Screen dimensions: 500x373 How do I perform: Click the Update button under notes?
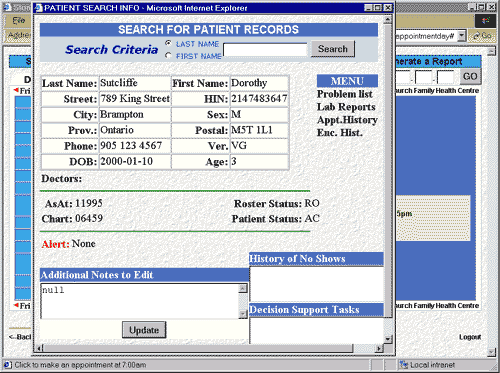point(144,330)
